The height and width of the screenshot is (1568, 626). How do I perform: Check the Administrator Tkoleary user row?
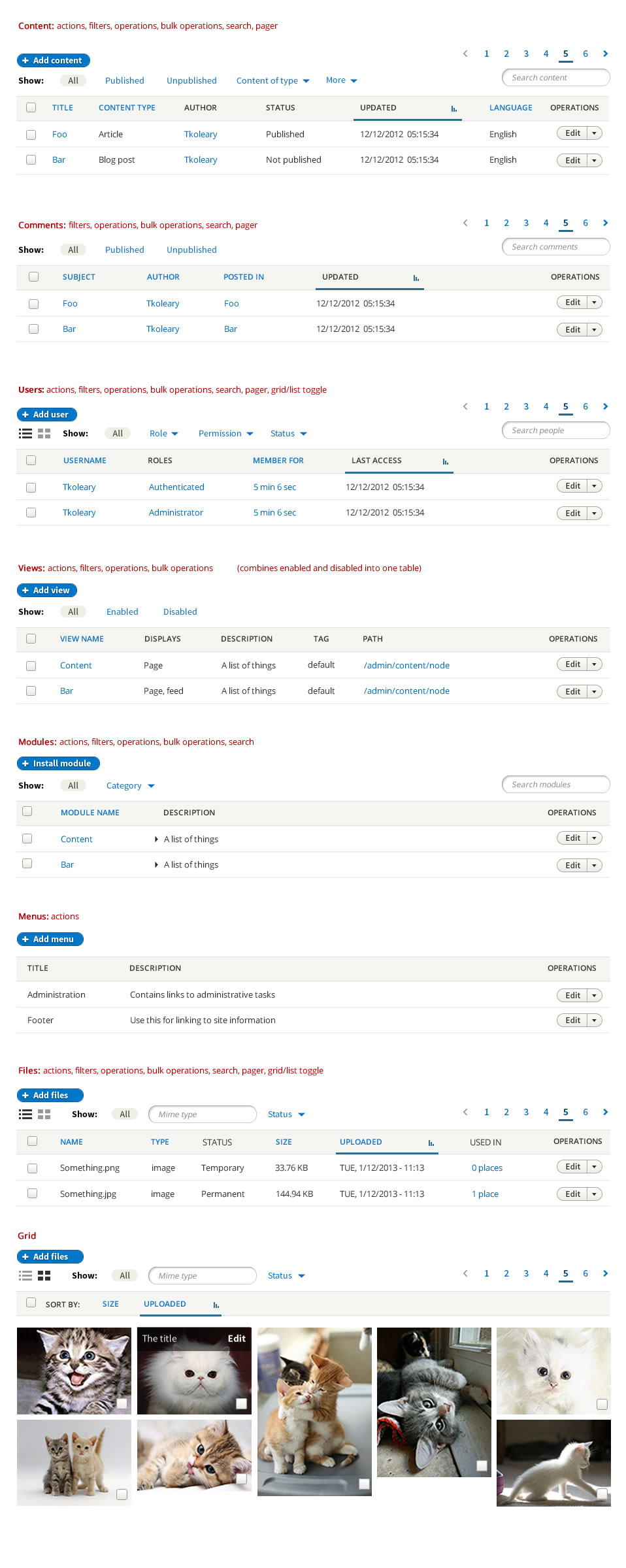31,512
